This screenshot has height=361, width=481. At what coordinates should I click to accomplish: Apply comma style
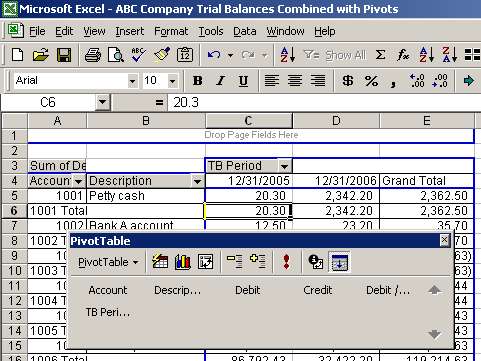coord(393,82)
